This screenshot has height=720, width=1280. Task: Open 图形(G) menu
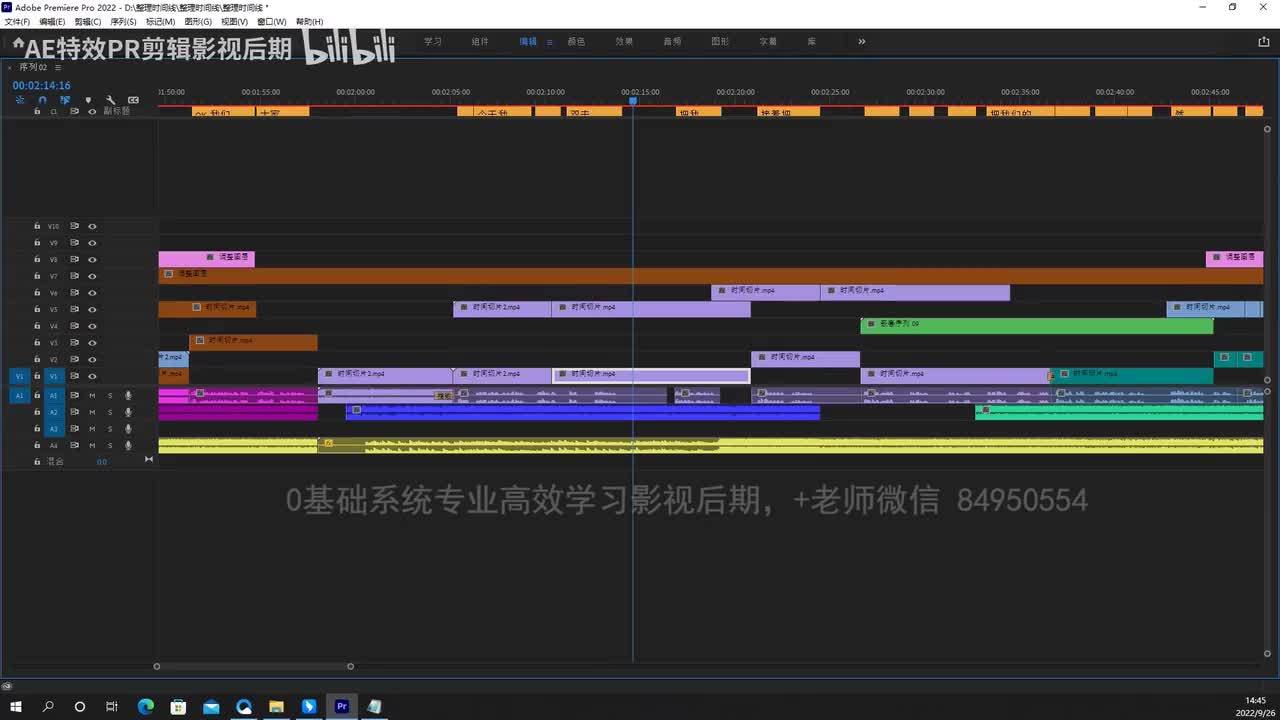pos(197,21)
